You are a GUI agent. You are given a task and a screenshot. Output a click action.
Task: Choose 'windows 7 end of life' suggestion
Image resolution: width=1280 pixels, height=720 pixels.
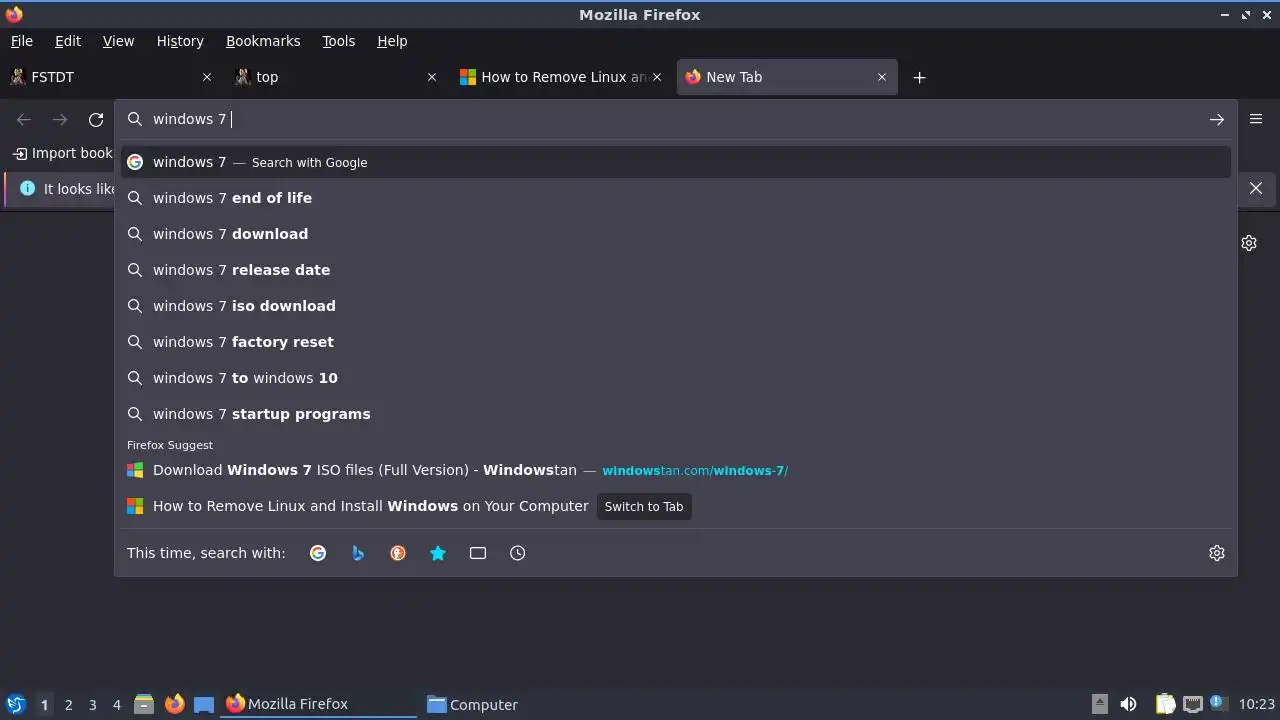676,198
